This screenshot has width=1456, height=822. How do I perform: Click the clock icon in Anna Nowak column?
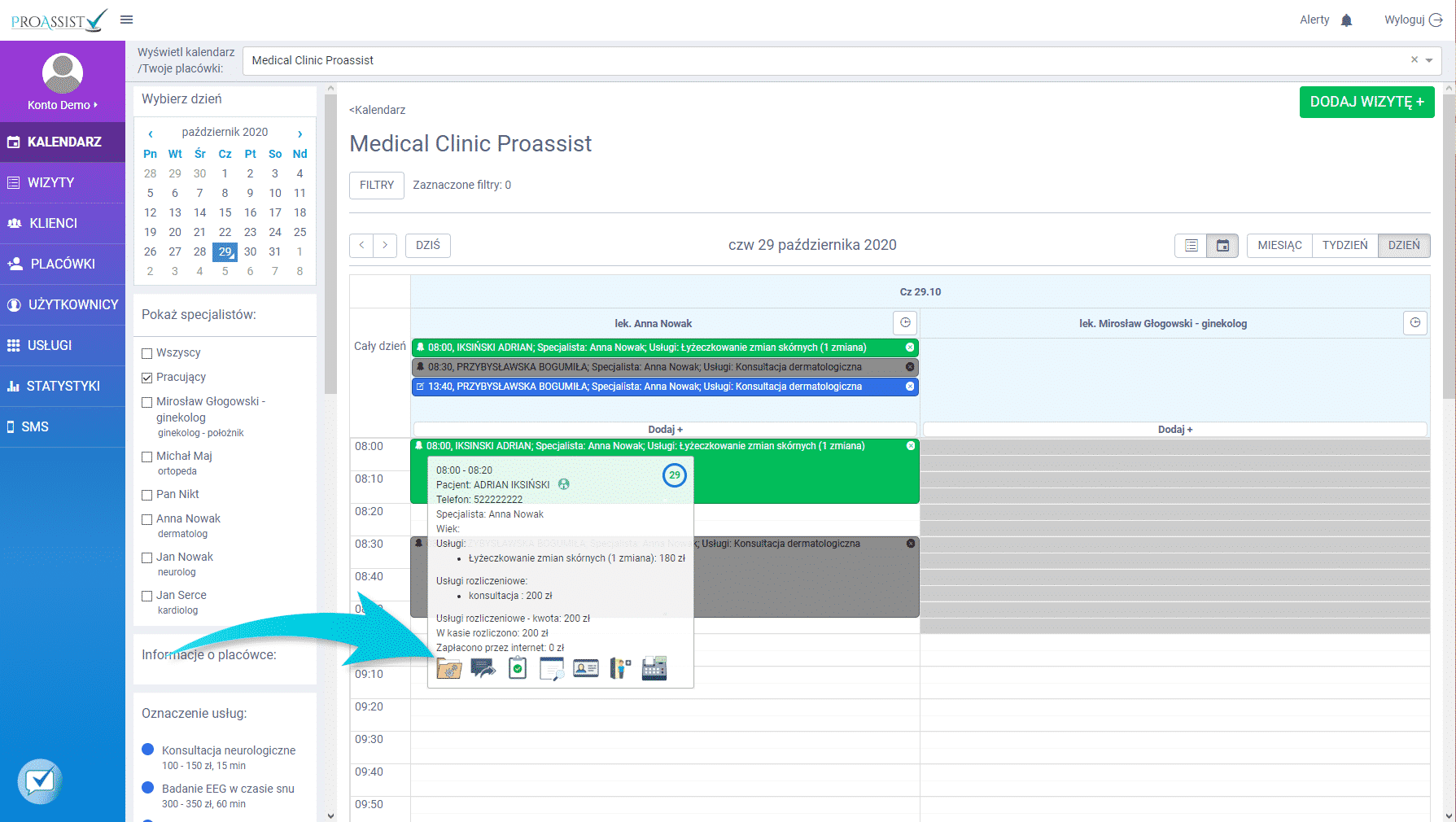tap(905, 323)
